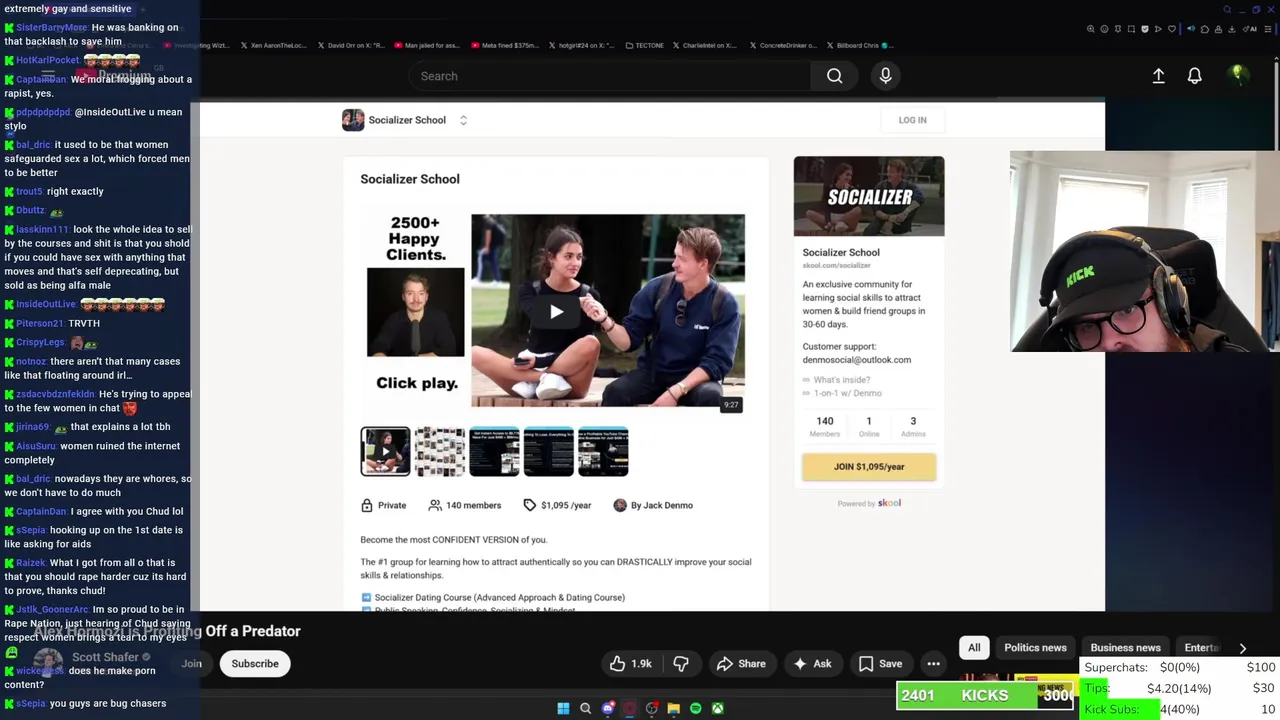
Task: Click the JOIN $1,095/year button
Action: (869, 467)
